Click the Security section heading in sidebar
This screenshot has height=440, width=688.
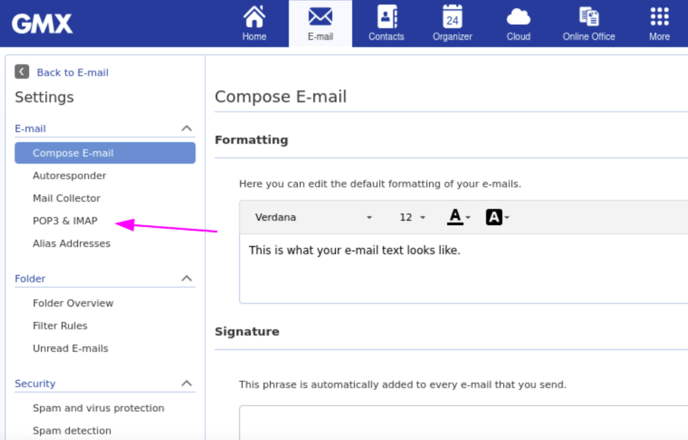tap(35, 383)
